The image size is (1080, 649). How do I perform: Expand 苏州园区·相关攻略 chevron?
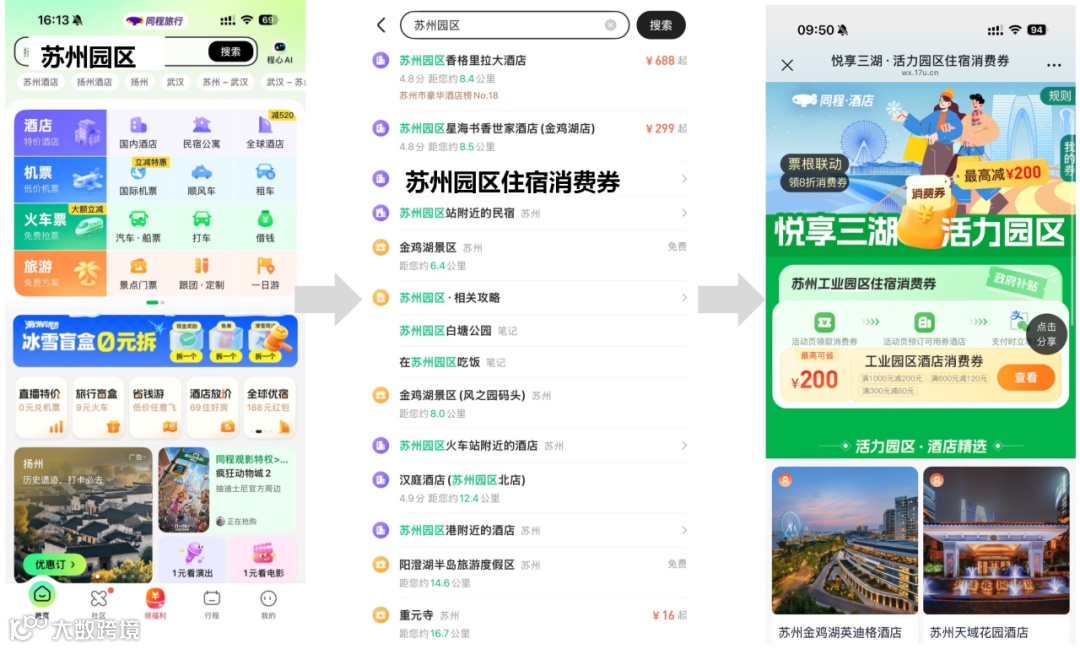tap(684, 298)
